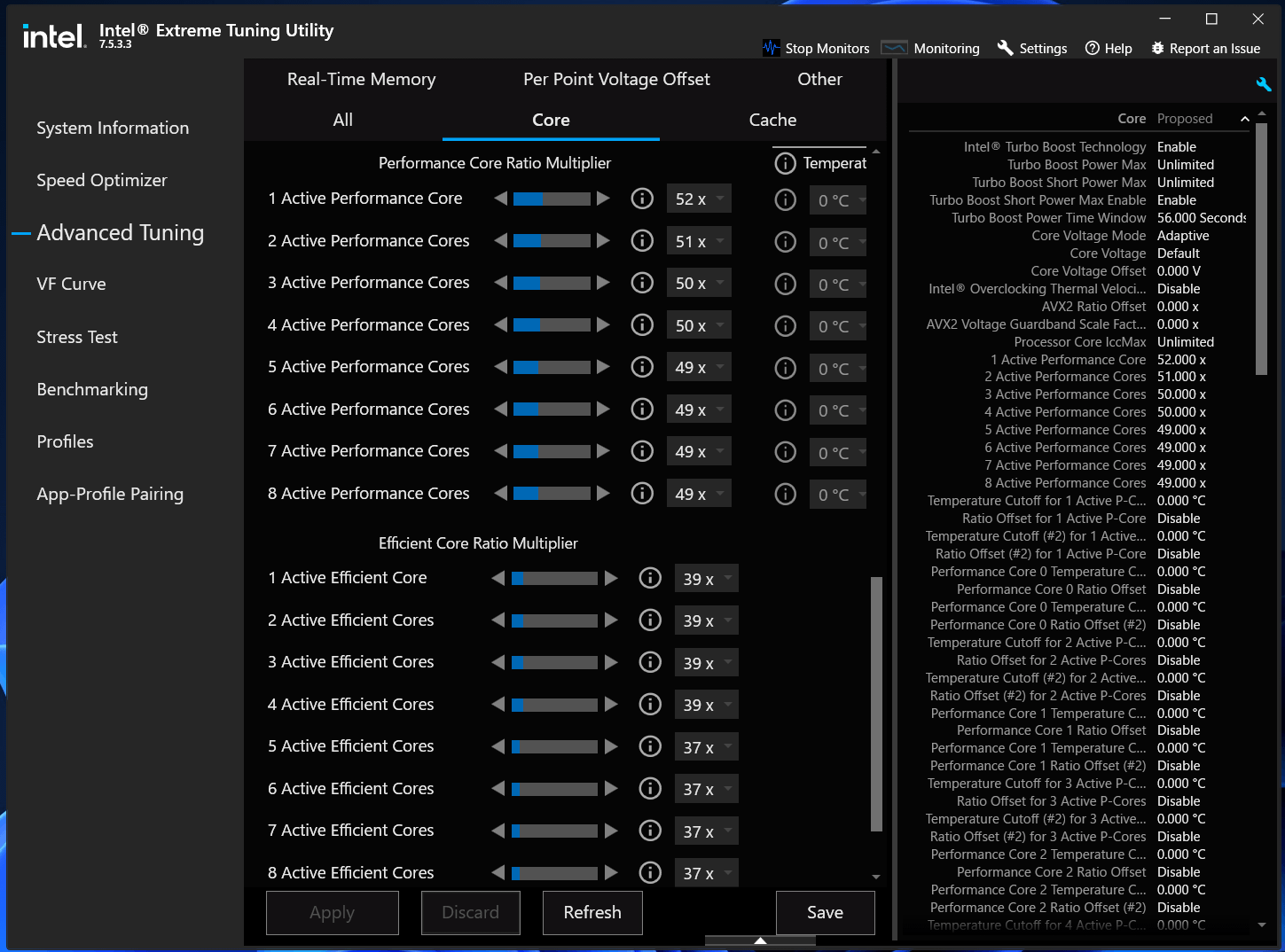
Task: Decrease 7 Active Efficient Cores ratio with left arrow
Action: pos(498,831)
